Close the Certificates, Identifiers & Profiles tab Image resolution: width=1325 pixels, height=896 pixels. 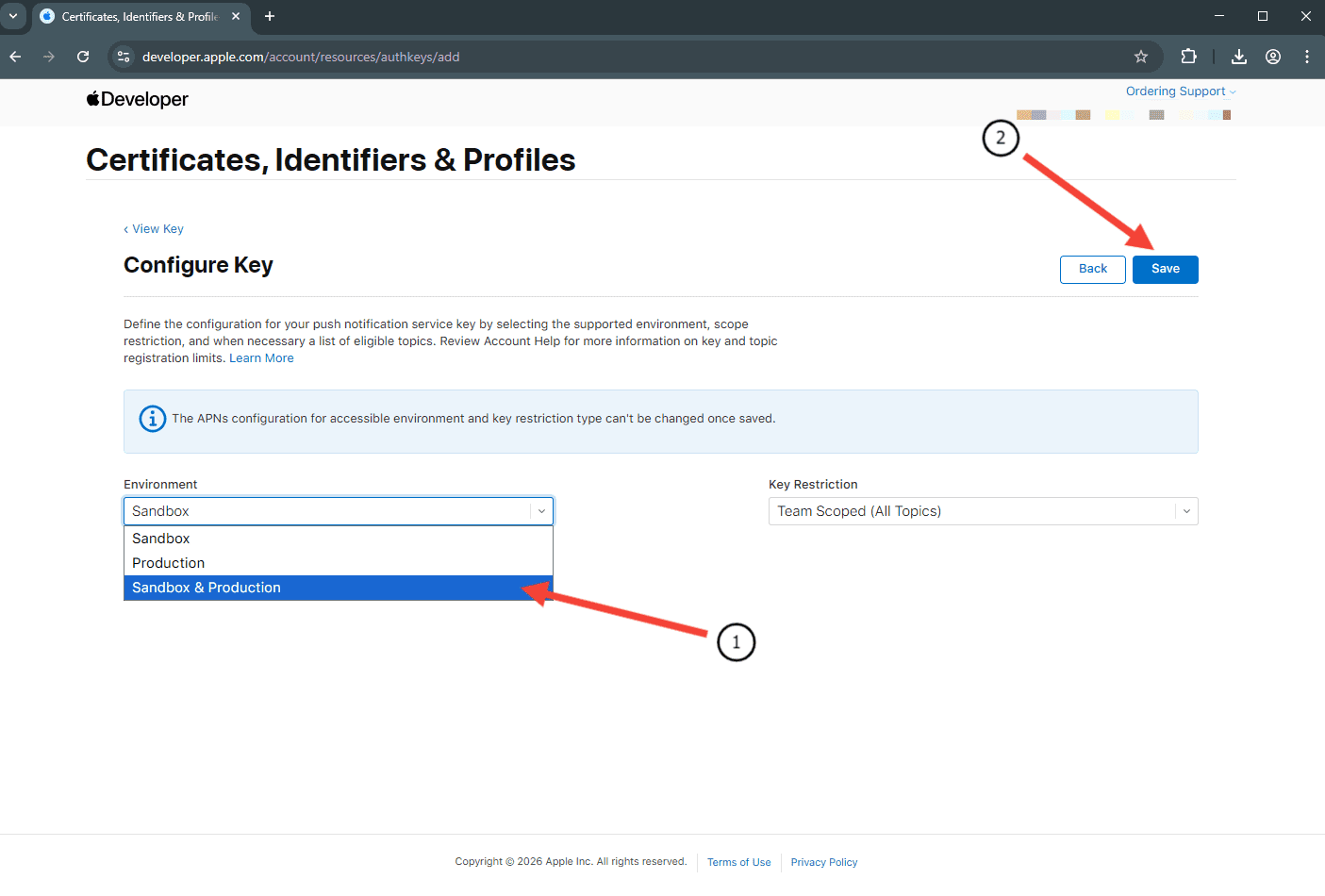click(x=236, y=16)
